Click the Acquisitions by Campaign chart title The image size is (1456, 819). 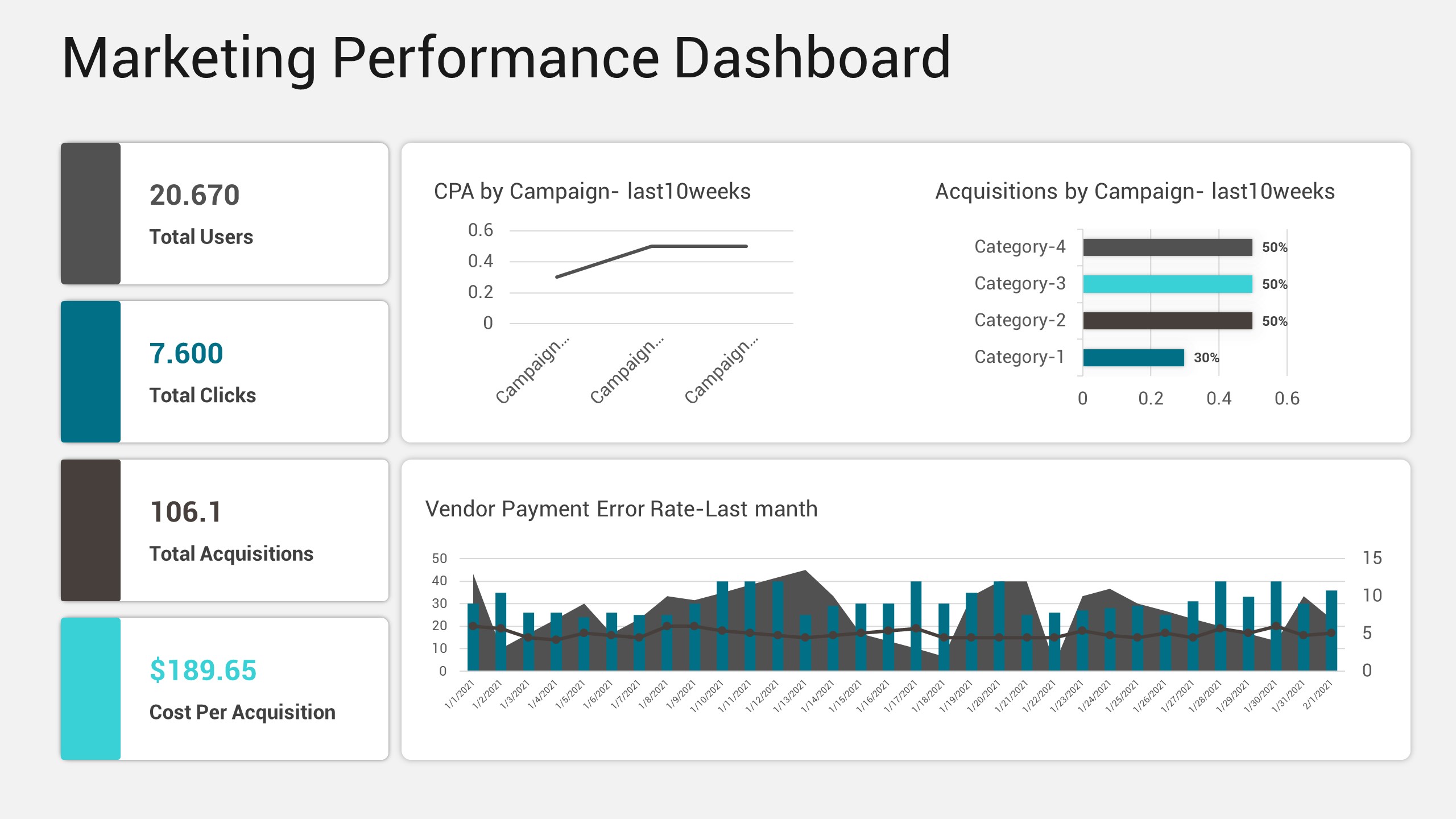(1136, 191)
